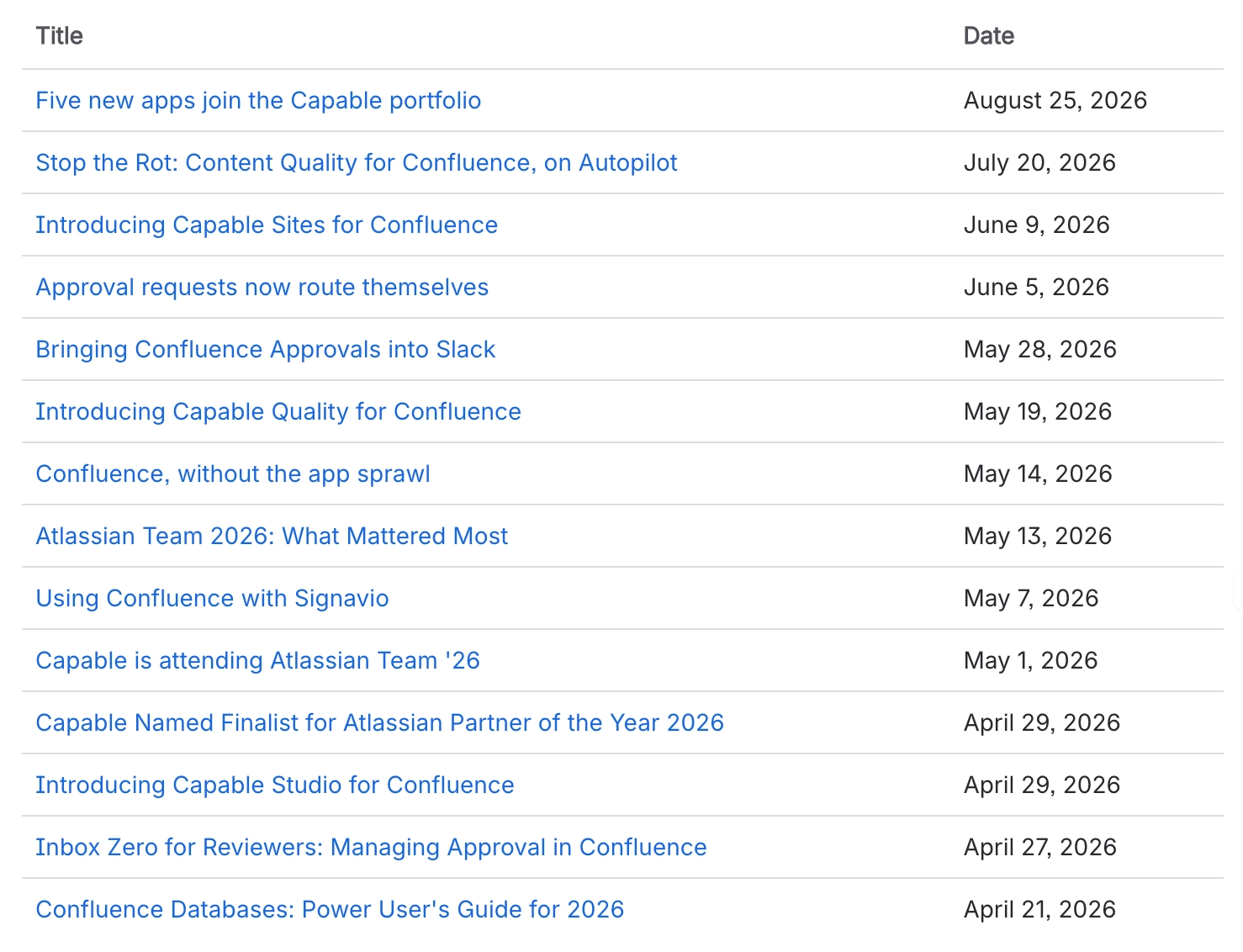1243x952 pixels.
Task: Open 'Stop the Rot: Content Quality' article
Action: (x=357, y=163)
